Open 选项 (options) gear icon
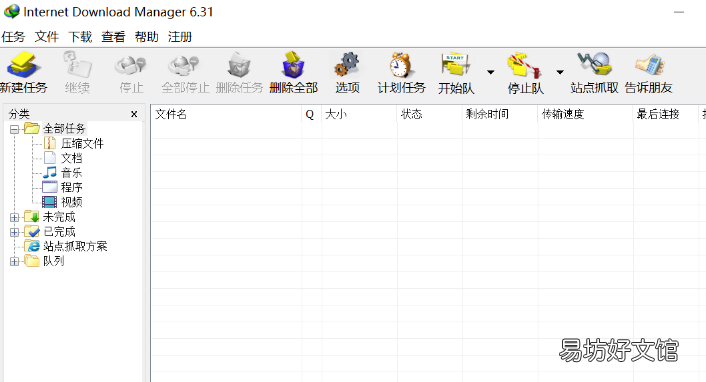Screen dimensions: 706x382 (347, 65)
